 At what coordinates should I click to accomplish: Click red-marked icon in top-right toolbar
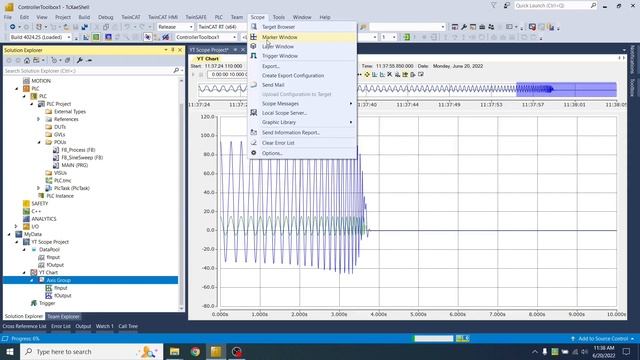[532, 27]
